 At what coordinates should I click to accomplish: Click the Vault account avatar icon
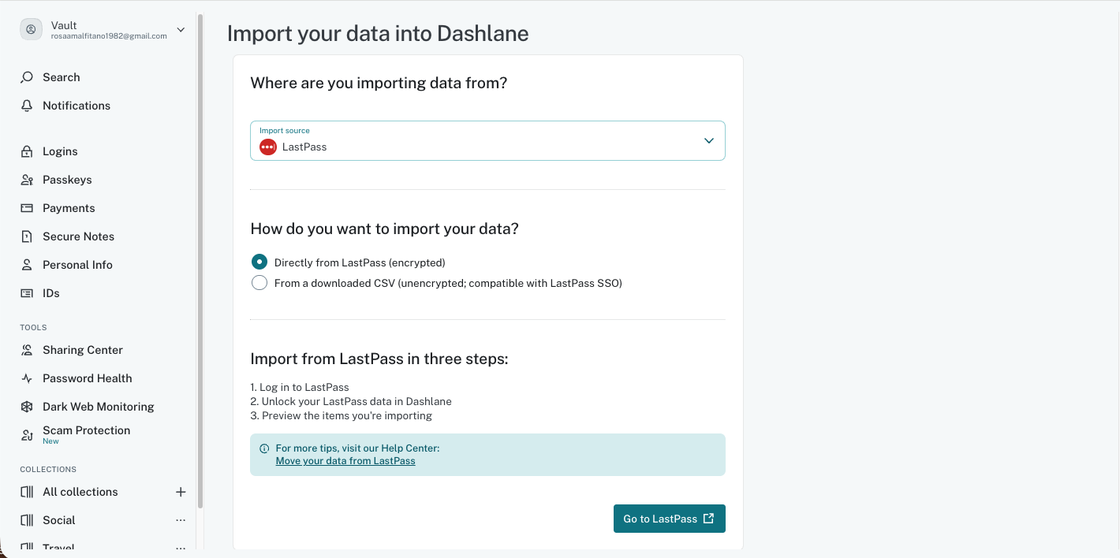pos(31,29)
